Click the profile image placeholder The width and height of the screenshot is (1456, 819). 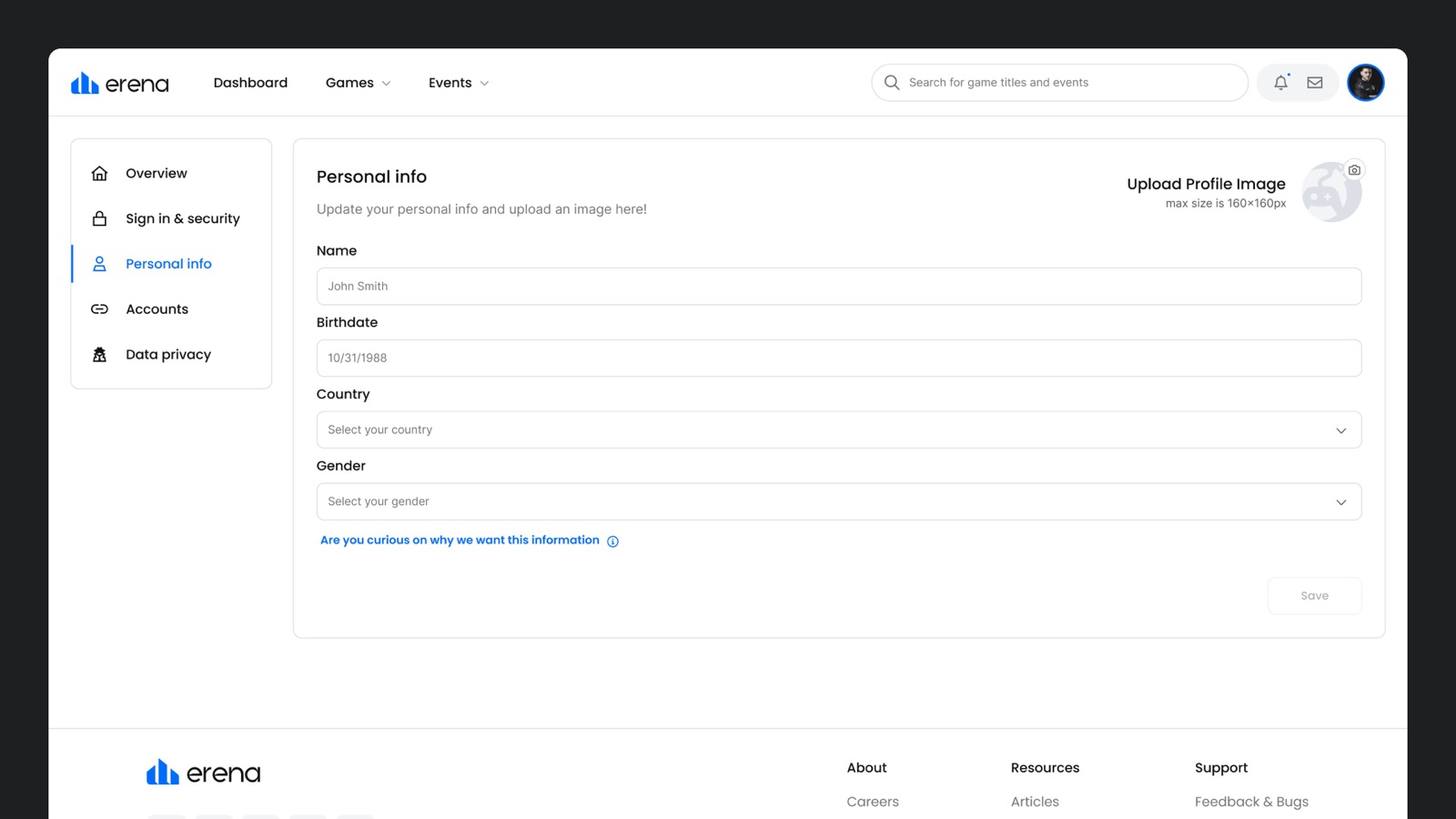coord(1331,192)
